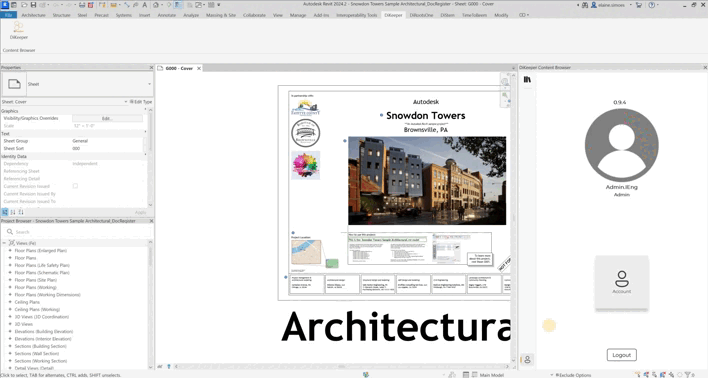Image resolution: width=708 pixels, height=378 pixels.
Task: Select Sections (Working Section) in Project Browser
Action: [41, 361]
